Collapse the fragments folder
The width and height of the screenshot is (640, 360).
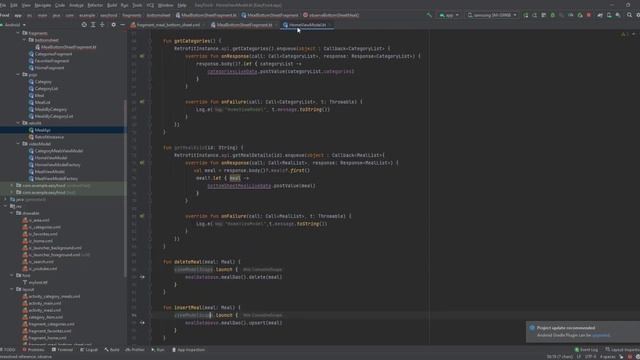click(18, 33)
